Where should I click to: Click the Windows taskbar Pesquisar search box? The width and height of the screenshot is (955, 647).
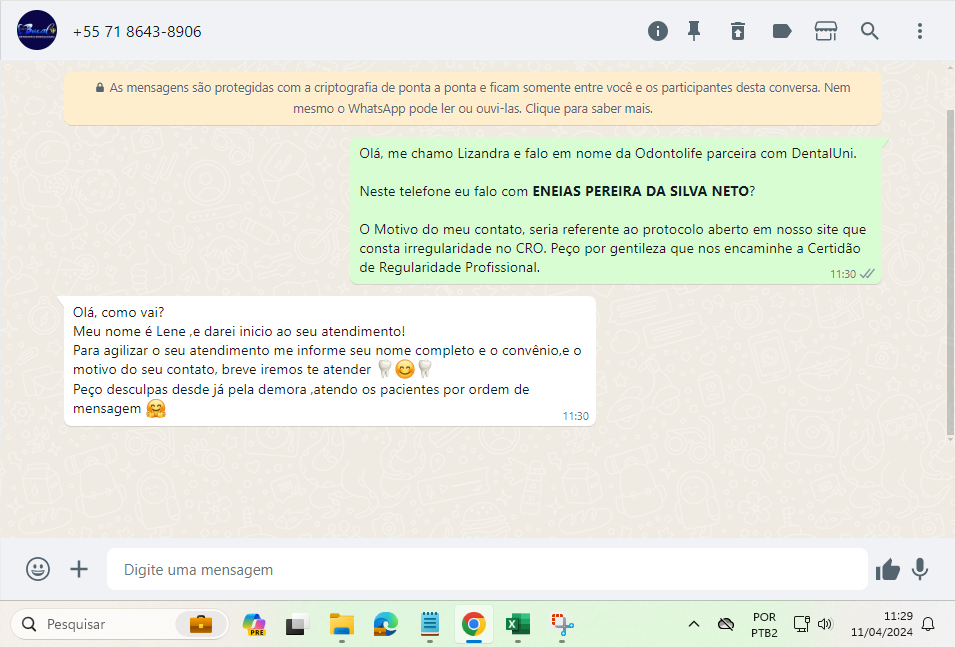(119, 624)
